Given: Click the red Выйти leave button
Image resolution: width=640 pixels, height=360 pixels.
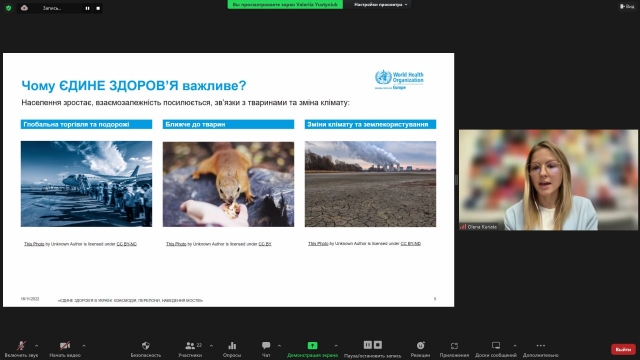Looking at the screenshot, I should tap(623, 349).
